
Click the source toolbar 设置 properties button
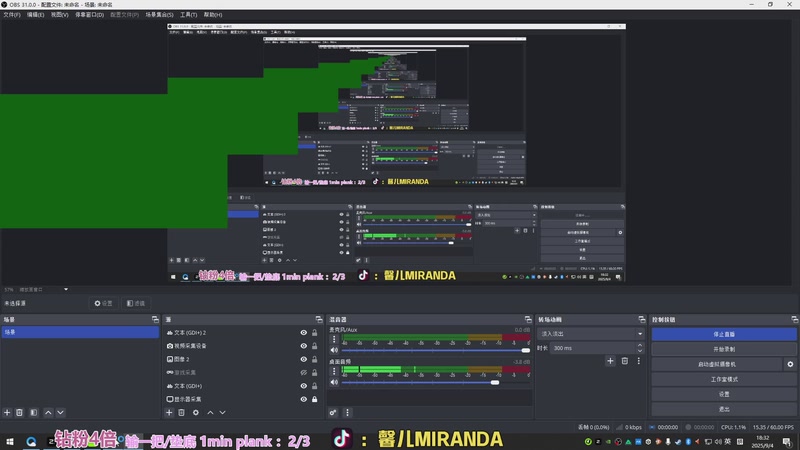pos(103,303)
